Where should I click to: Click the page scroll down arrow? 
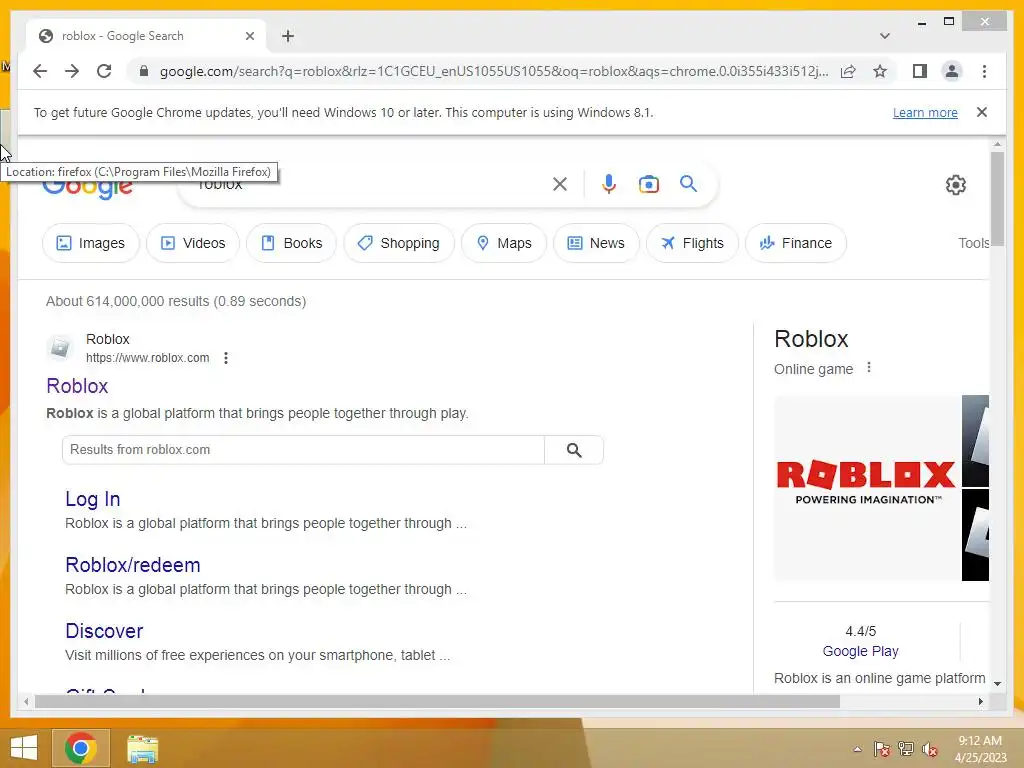[997, 684]
